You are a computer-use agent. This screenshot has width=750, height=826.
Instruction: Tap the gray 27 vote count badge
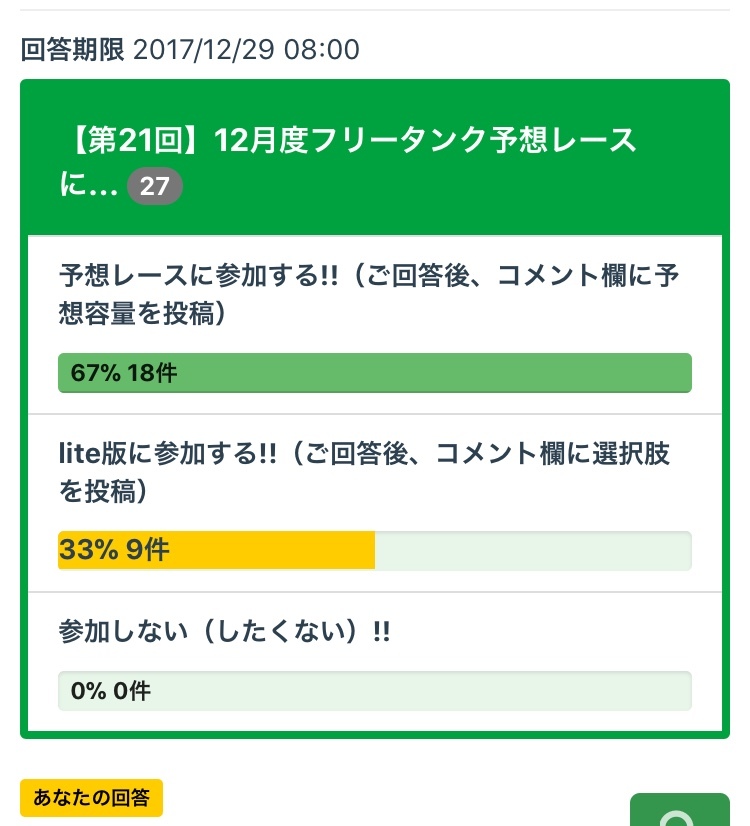click(155, 186)
